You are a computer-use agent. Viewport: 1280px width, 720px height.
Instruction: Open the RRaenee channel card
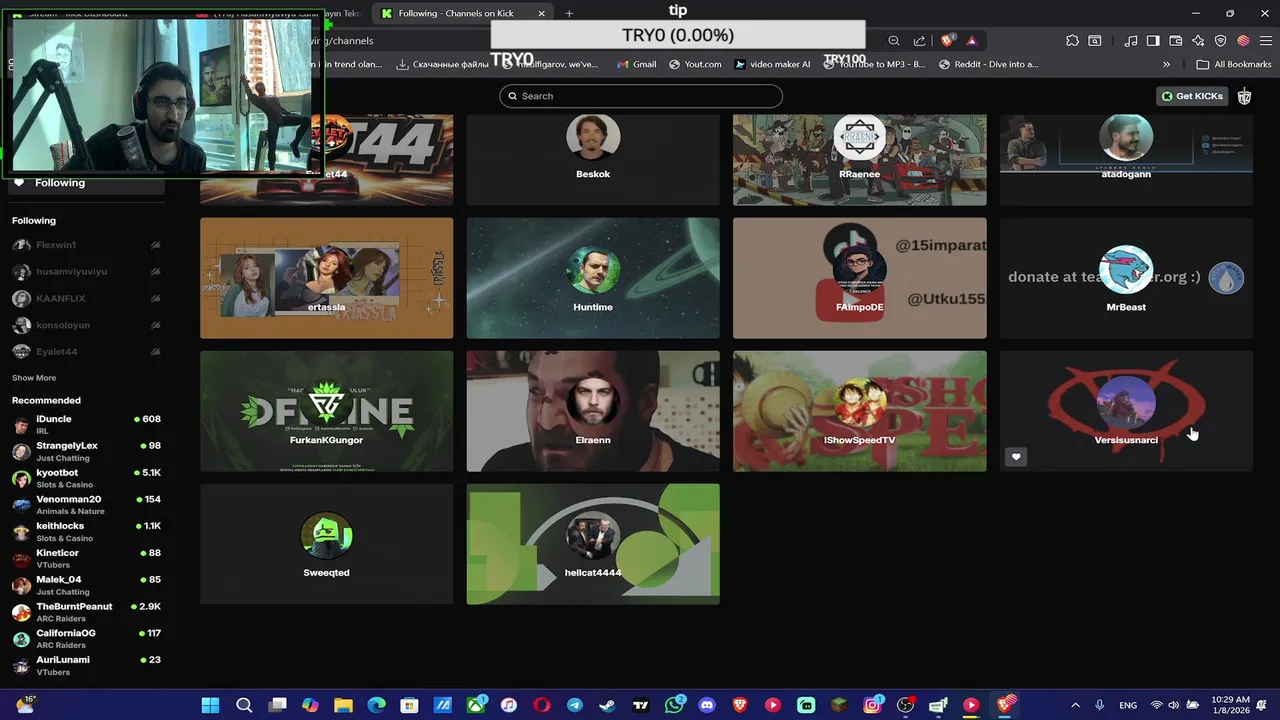[x=859, y=159]
